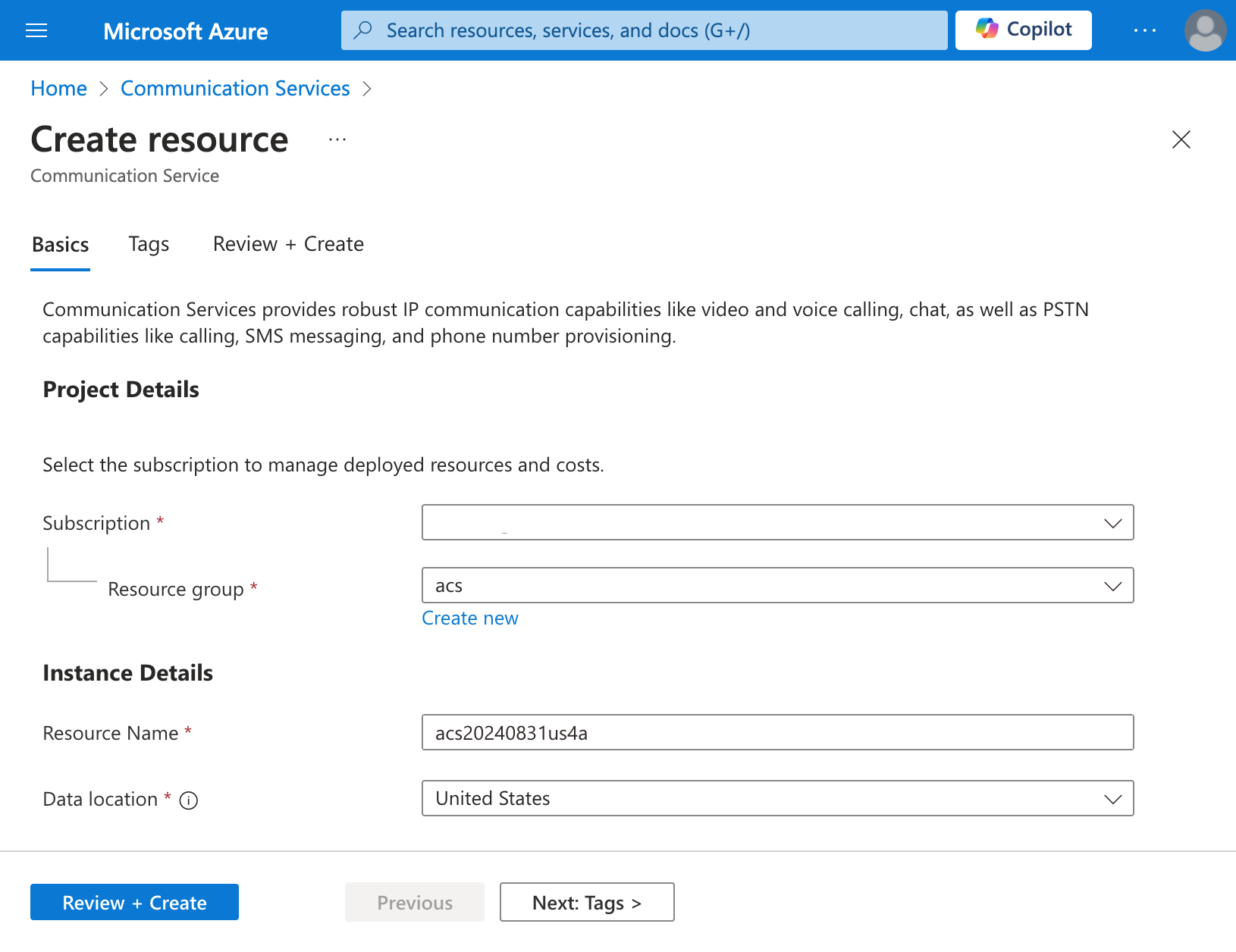Open Communication Services breadcrumb
Viewport: 1236px width, 952px height.
click(x=235, y=89)
